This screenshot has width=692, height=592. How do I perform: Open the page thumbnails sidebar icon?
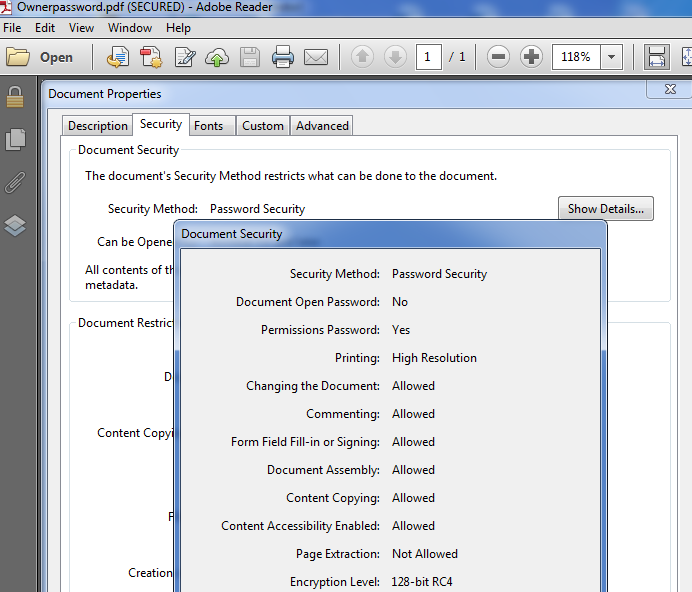(15, 139)
